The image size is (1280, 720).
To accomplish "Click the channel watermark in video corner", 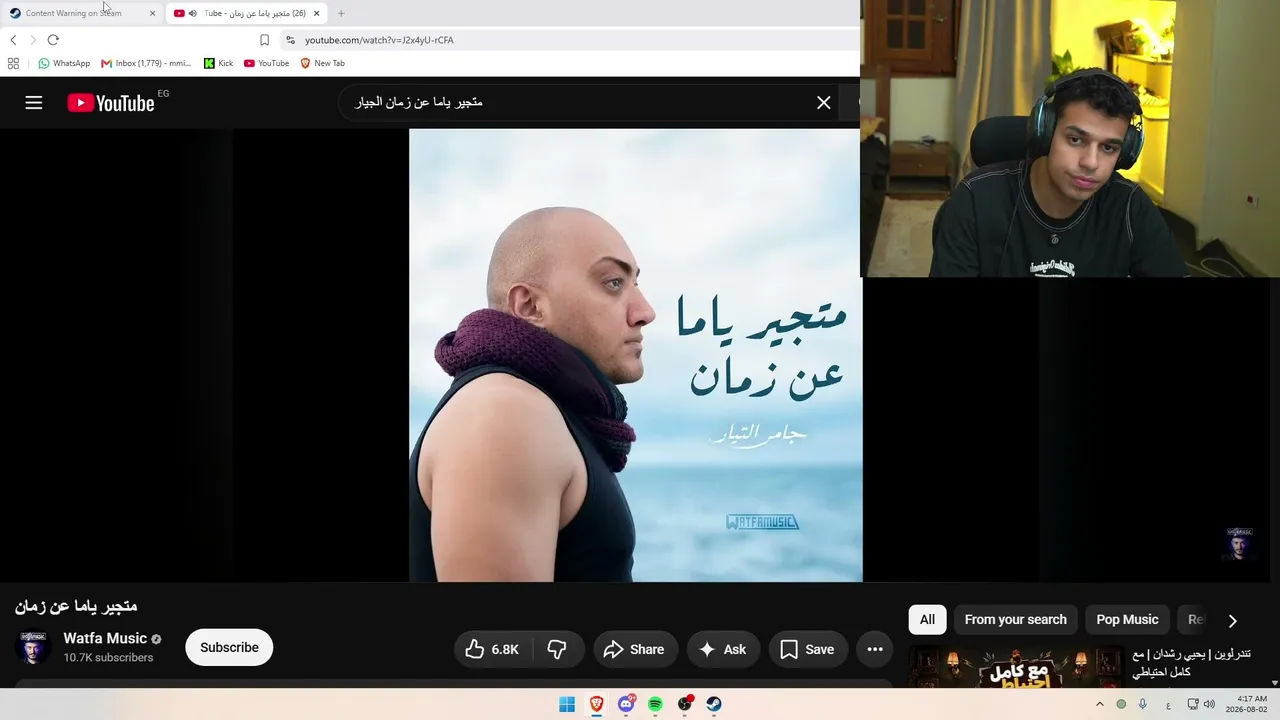I will click(x=1238, y=543).
